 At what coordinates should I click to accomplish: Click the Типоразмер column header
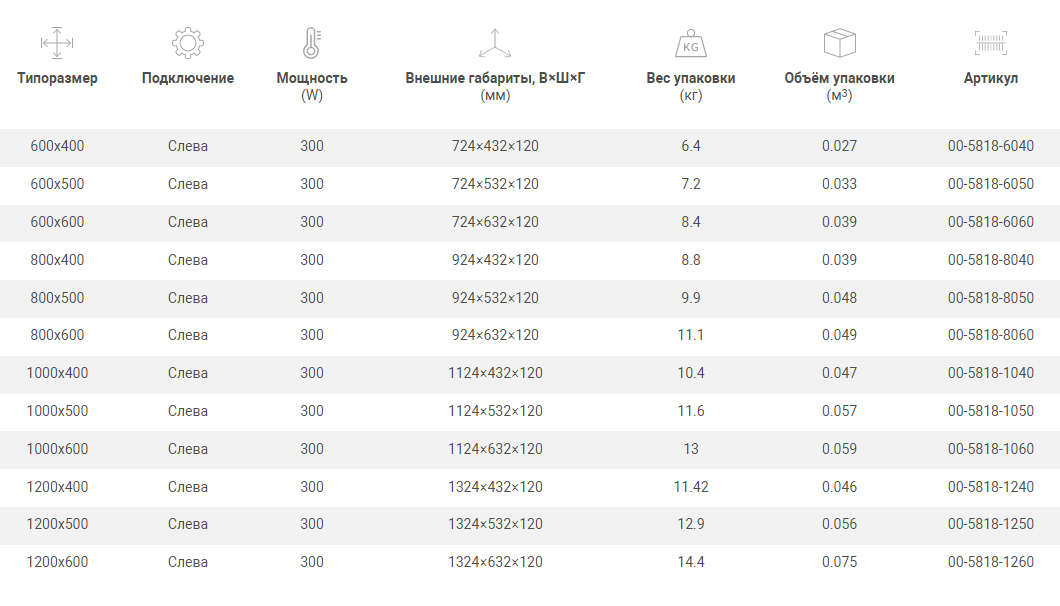coord(57,78)
